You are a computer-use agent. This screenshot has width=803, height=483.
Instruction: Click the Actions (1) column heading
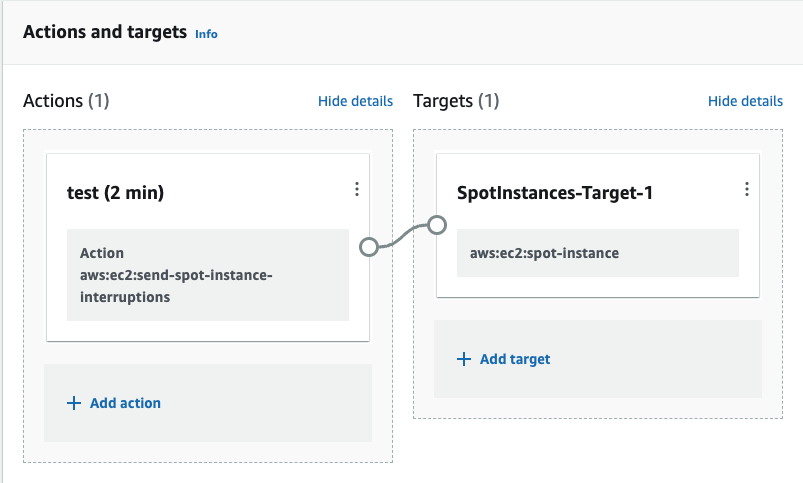(x=66, y=101)
